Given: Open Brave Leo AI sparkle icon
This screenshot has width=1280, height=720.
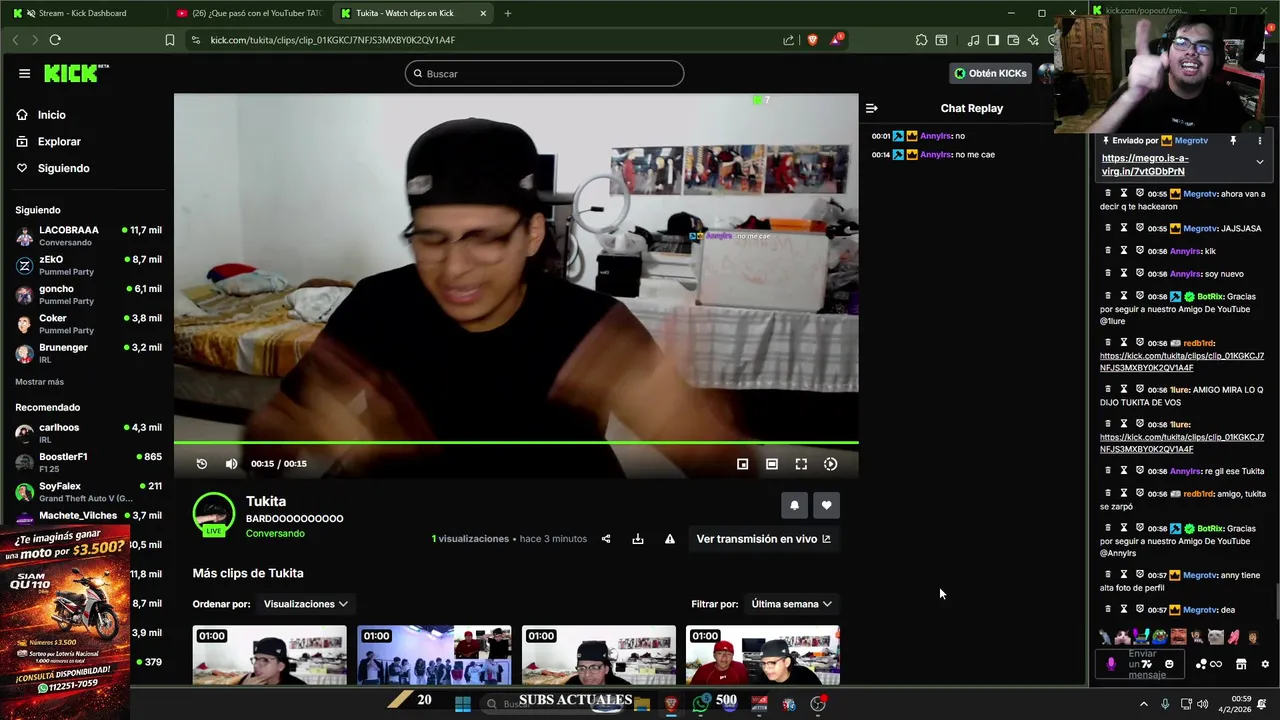Looking at the screenshot, I should click(x=1032, y=40).
